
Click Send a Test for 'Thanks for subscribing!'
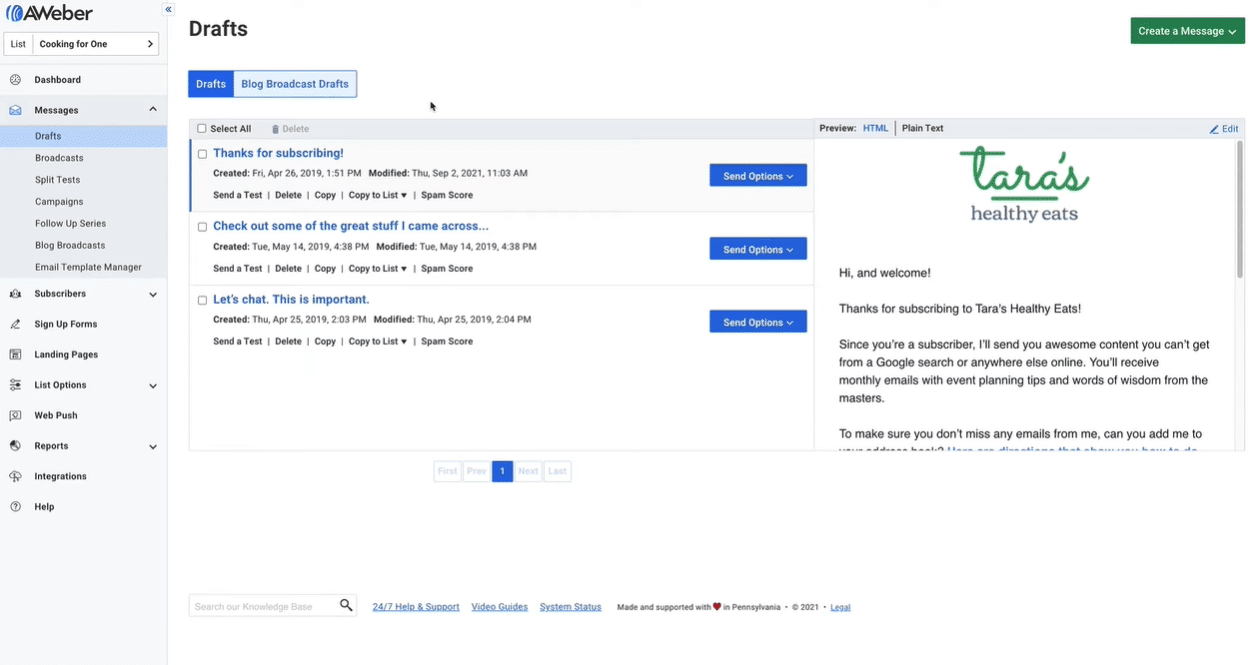238,195
